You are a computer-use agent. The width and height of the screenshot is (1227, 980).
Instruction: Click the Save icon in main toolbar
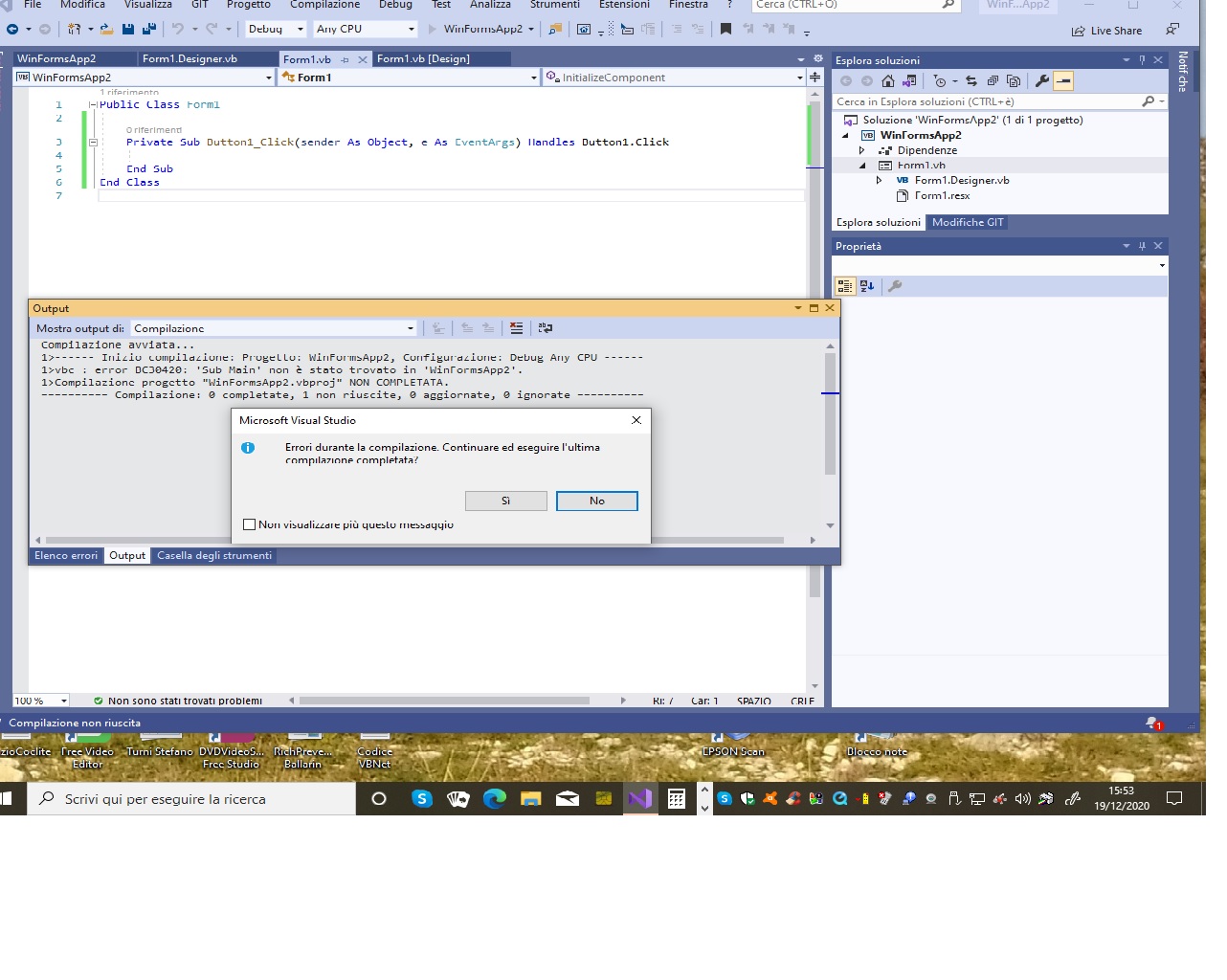[x=128, y=29]
